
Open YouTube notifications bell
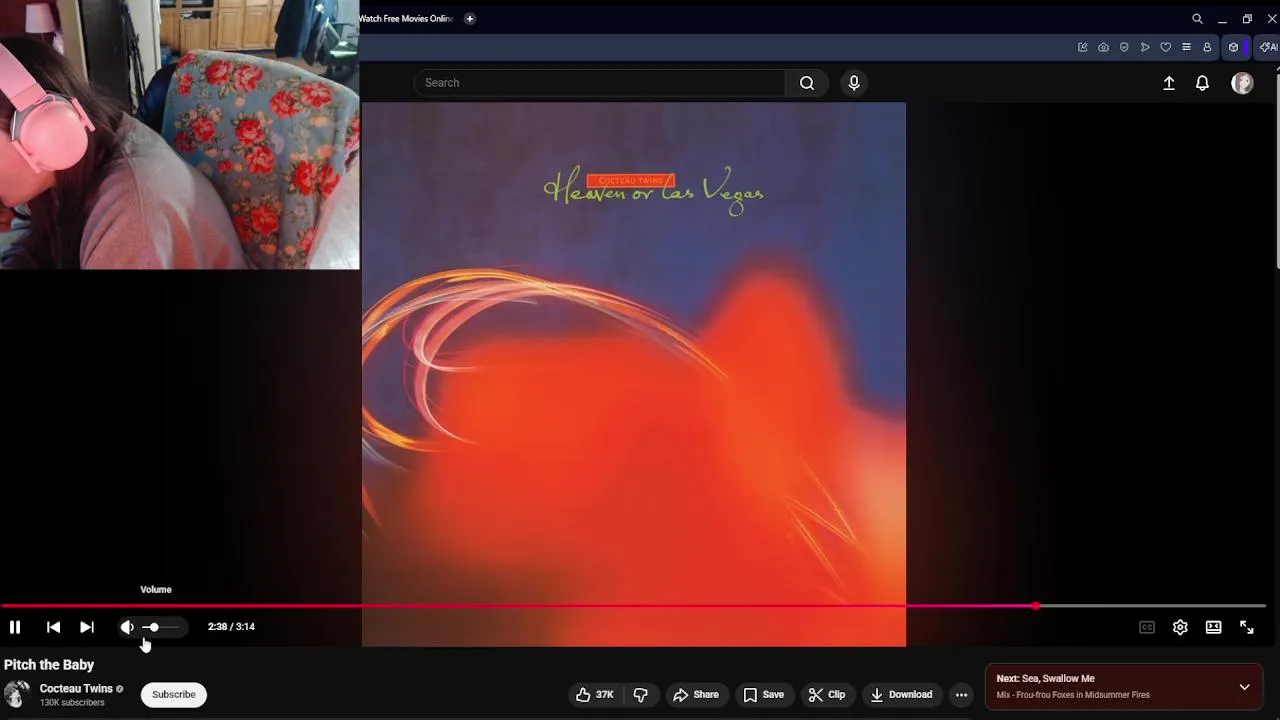(x=1203, y=84)
